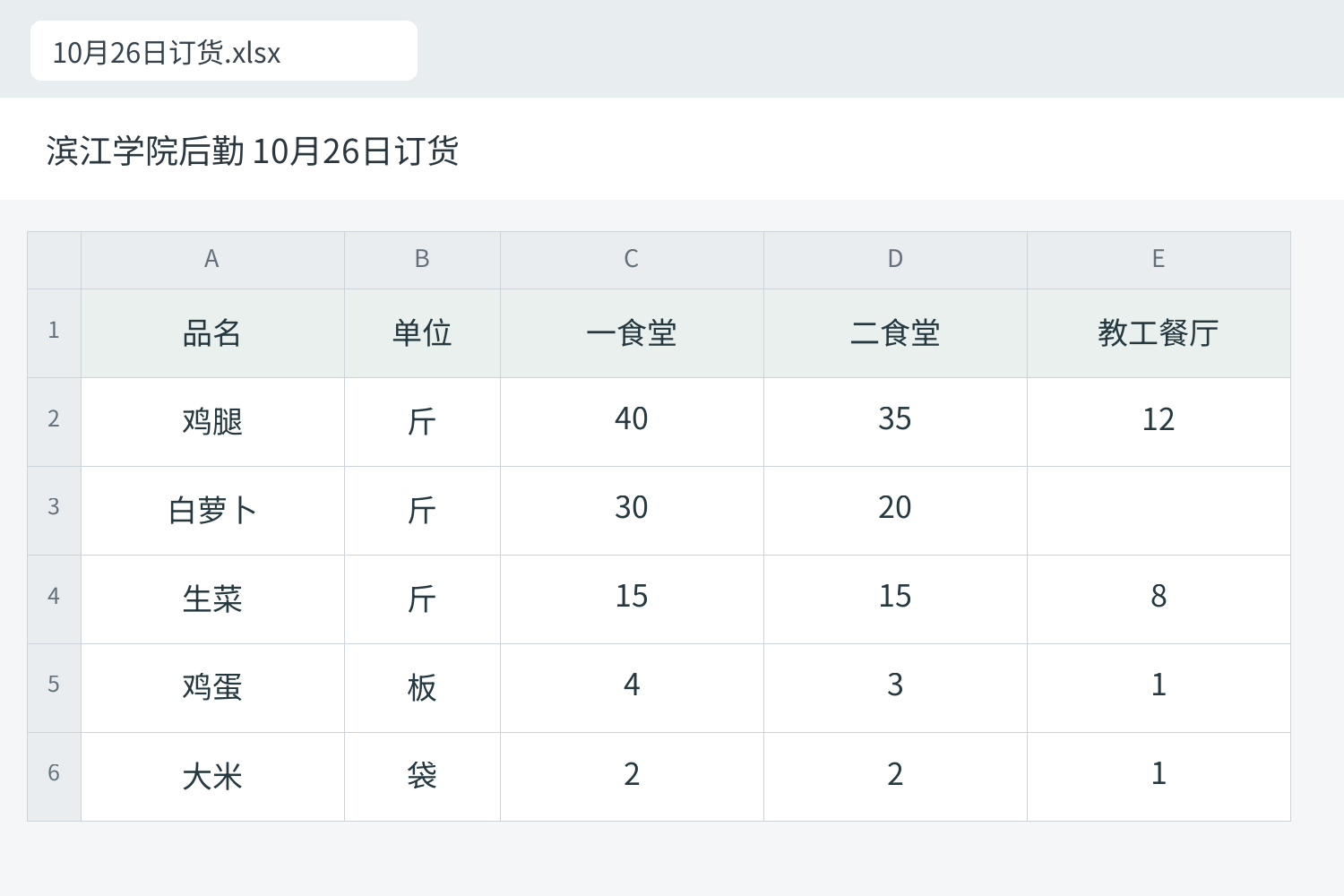This screenshot has width=1344, height=896.
Task: Click the 单位 header cell
Action: pos(422,333)
